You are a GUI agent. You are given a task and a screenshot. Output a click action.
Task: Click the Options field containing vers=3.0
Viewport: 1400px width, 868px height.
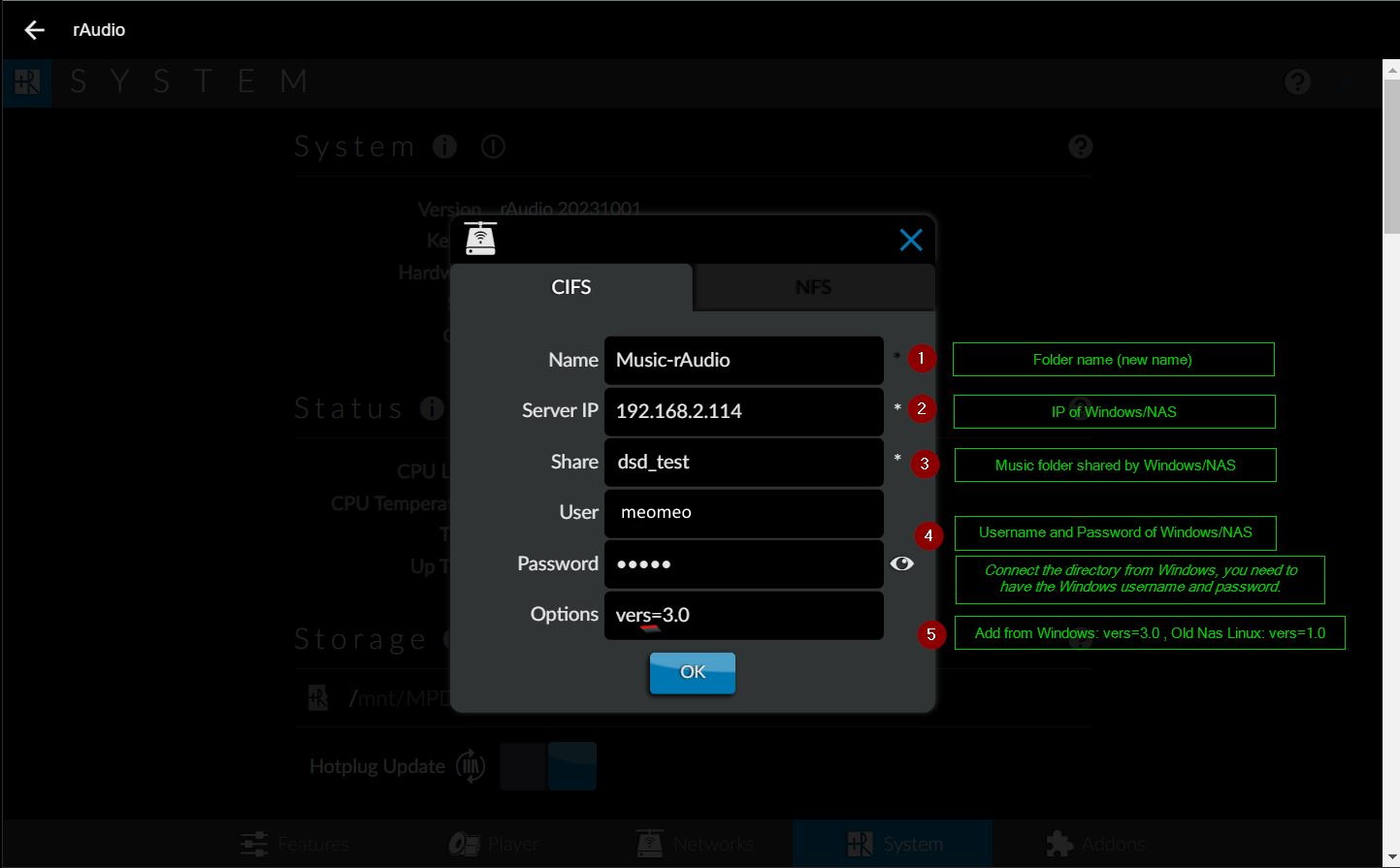[x=744, y=615]
